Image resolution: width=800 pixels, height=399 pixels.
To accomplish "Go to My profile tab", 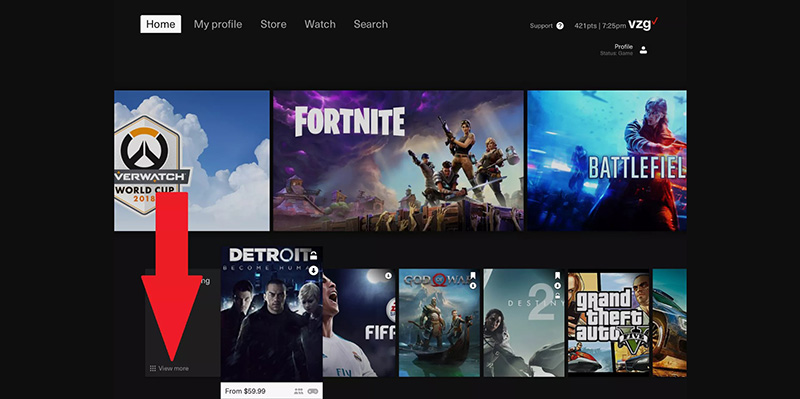I will [x=218, y=24].
